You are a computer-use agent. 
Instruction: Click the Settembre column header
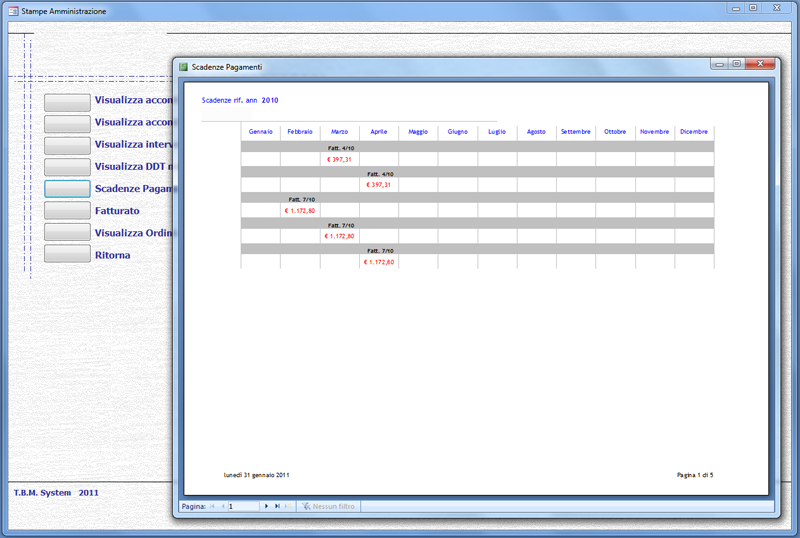576,132
